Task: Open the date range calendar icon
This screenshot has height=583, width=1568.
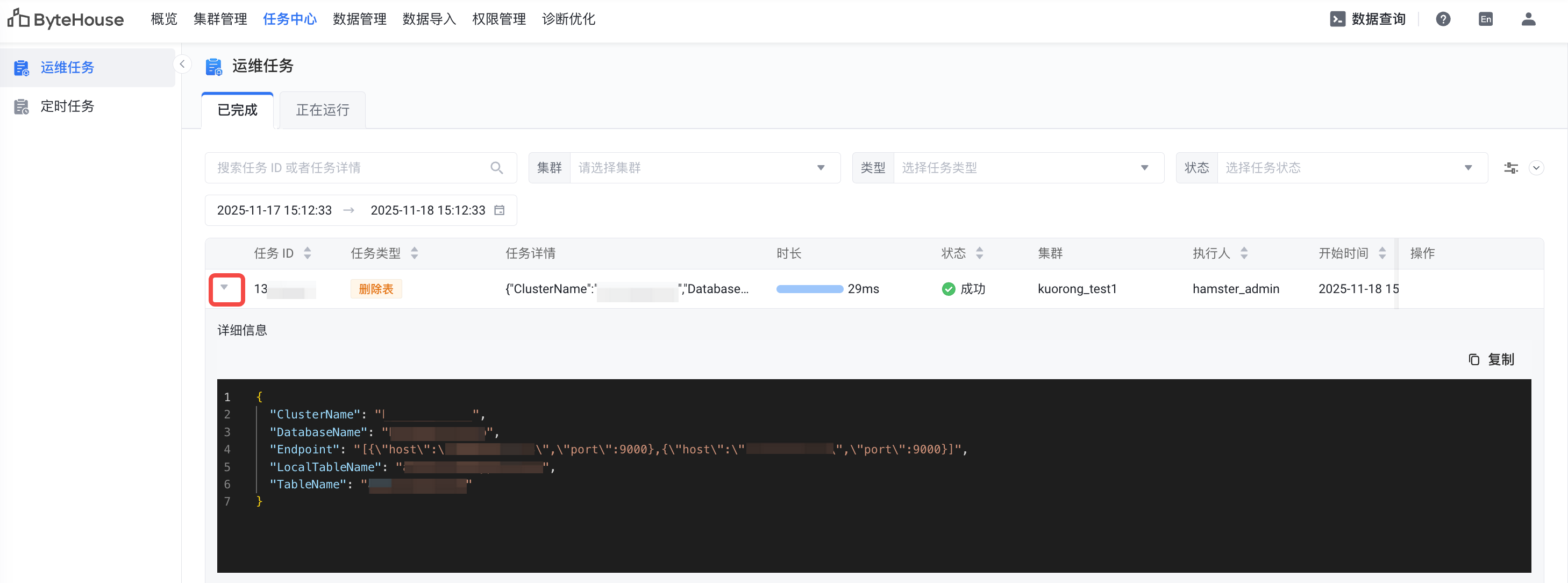Action: tap(499, 211)
